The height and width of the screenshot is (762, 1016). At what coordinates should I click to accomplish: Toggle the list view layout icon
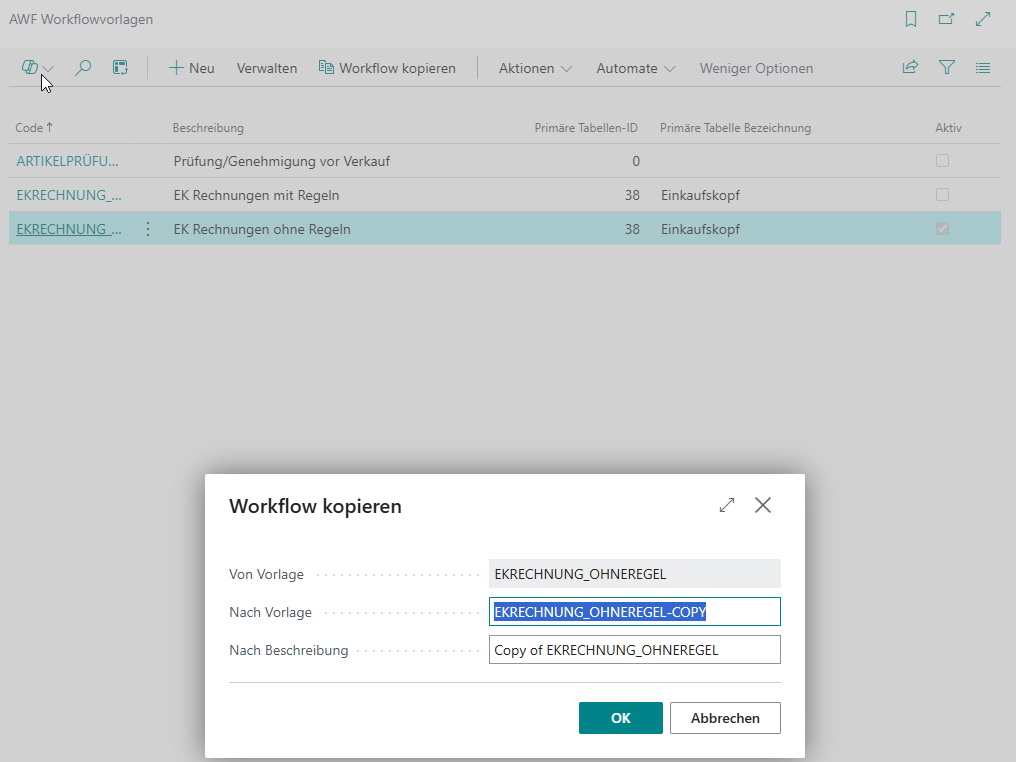tap(983, 68)
